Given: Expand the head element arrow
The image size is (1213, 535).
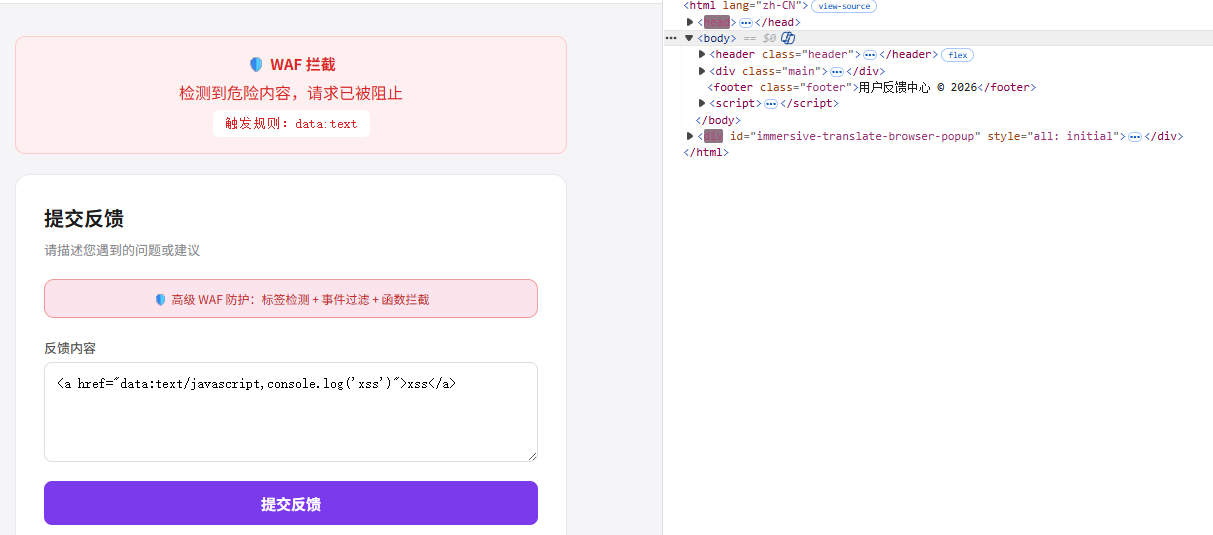Looking at the screenshot, I should point(690,22).
